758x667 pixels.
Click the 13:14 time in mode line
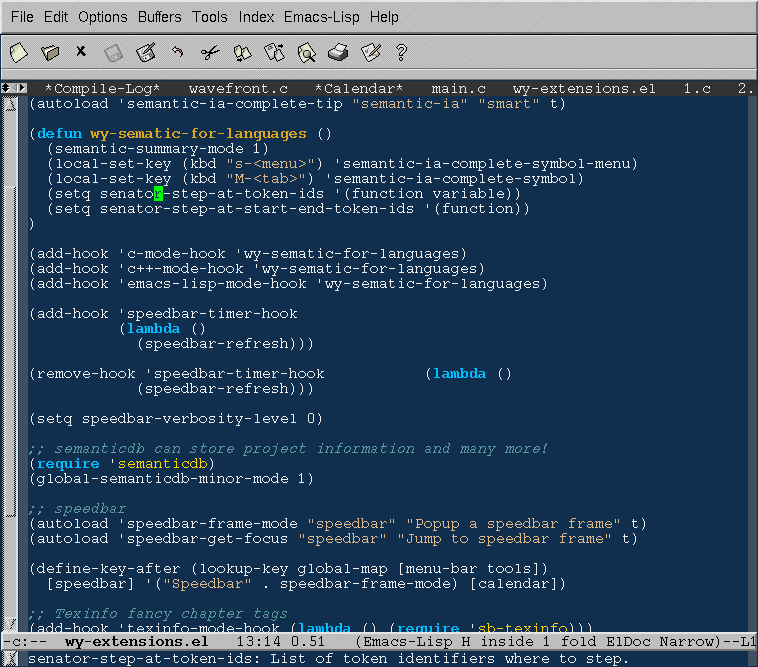click(x=259, y=642)
